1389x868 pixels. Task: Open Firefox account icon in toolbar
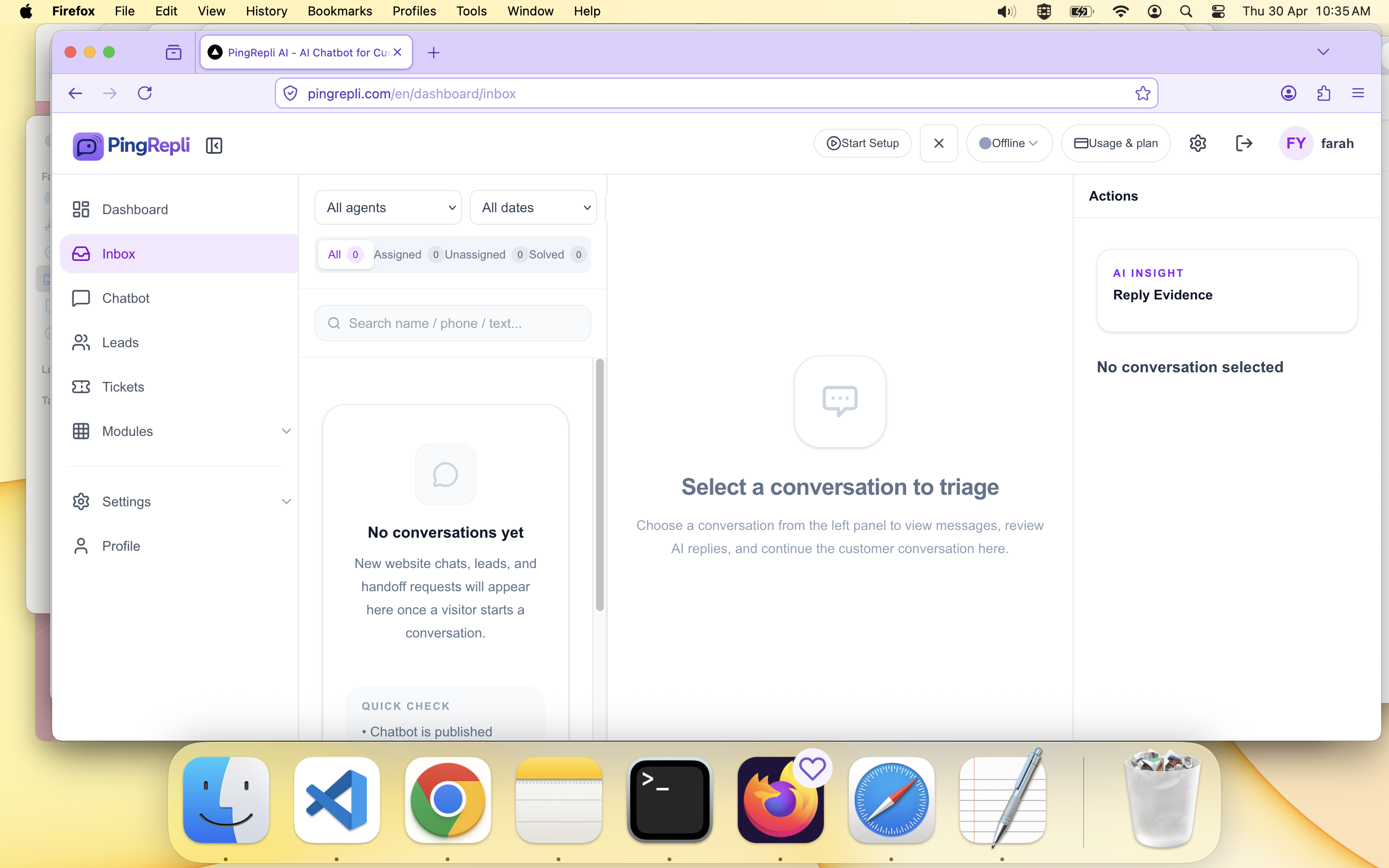pos(1289,93)
